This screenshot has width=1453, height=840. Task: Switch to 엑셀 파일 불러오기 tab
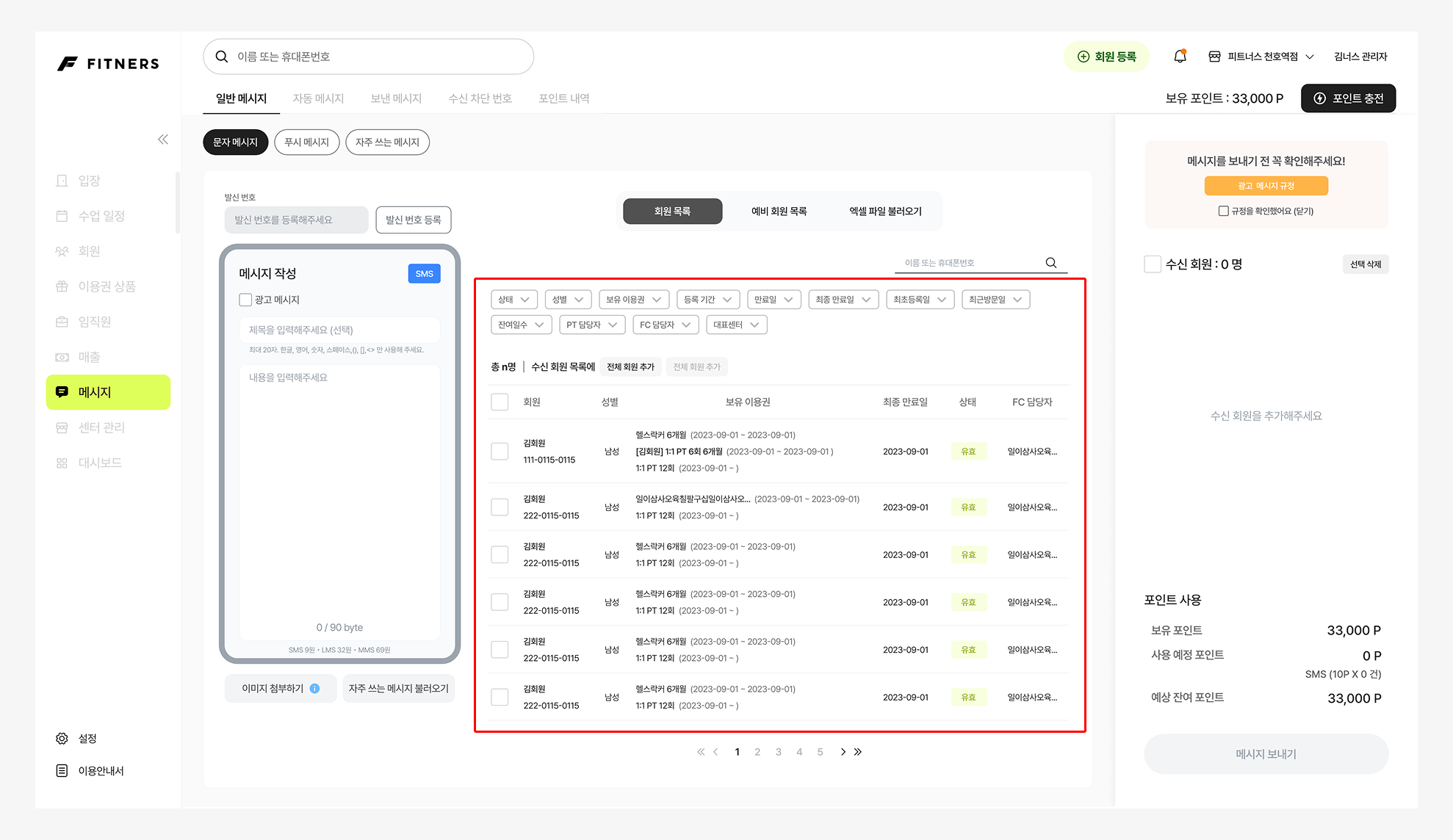click(885, 211)
